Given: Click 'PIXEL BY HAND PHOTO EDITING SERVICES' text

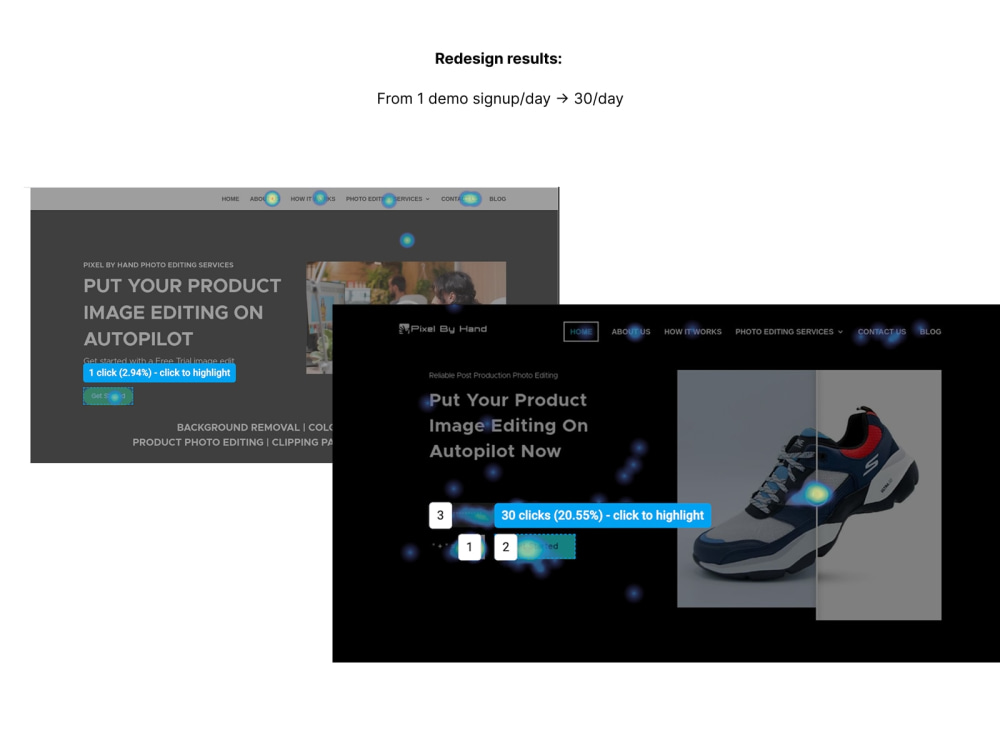Looking at the screenshot, I should coord(158,265).
